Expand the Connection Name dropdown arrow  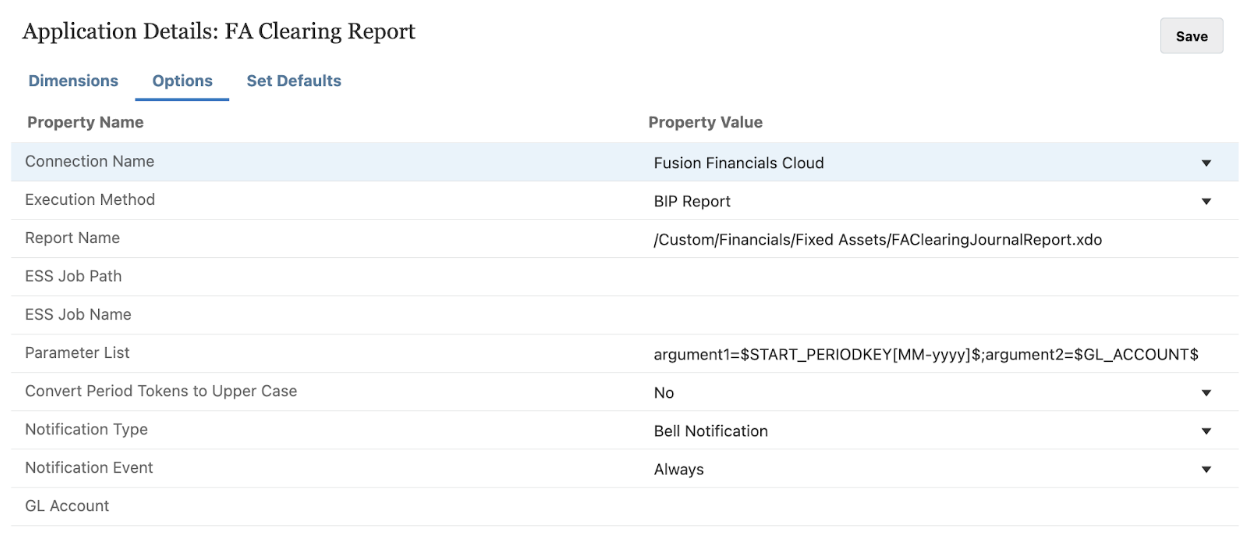(1205, 163)
